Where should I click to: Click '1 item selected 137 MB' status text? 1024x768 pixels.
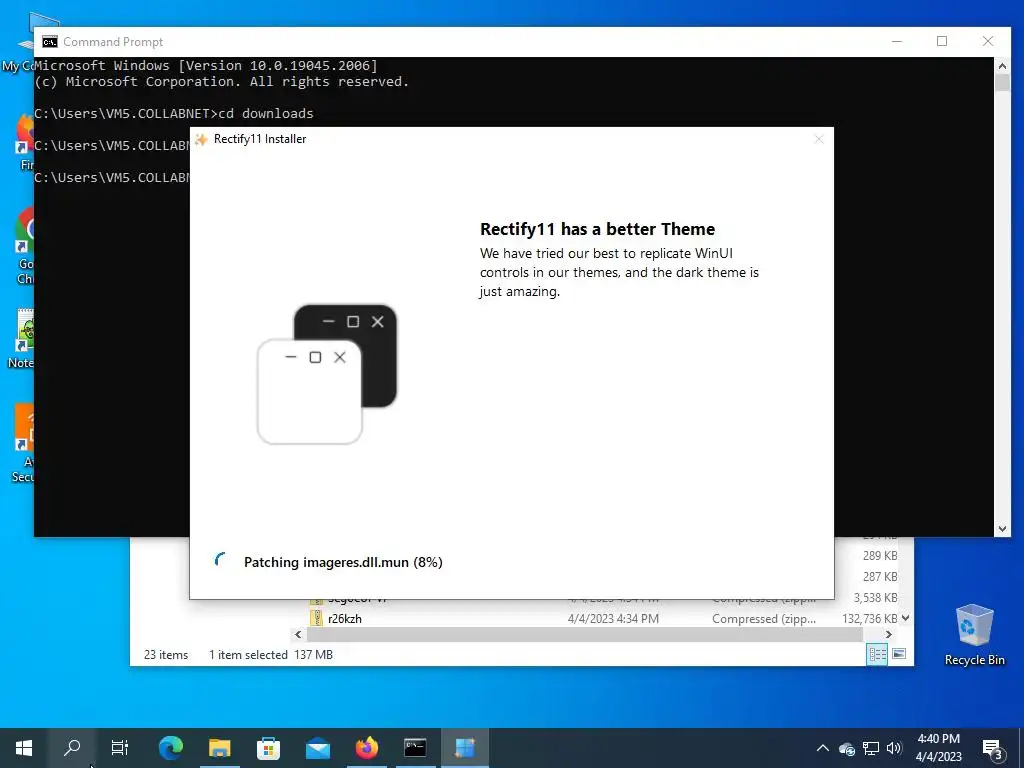coord(271,655)
